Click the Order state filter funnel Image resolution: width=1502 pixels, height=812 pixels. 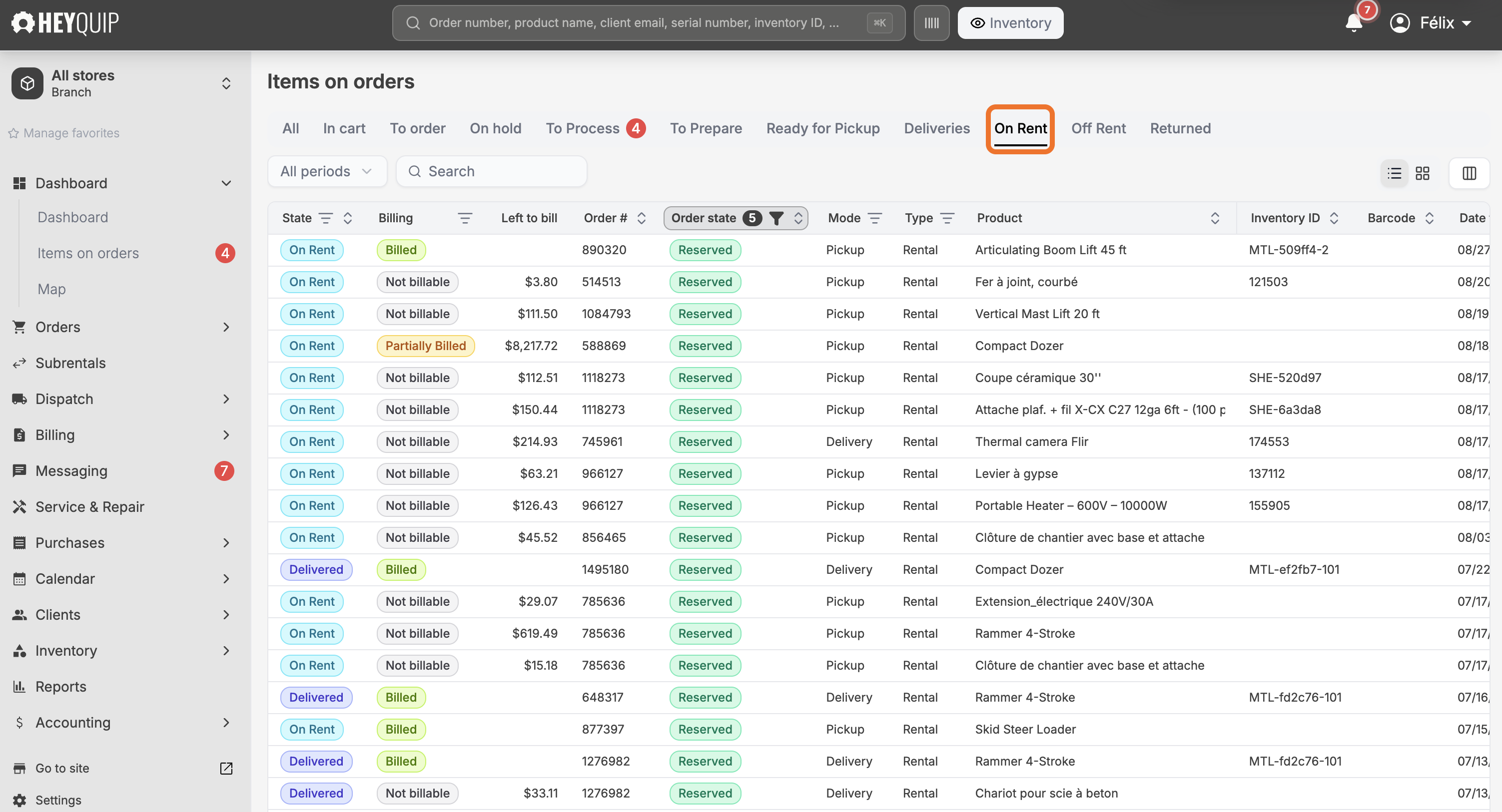pos(776,218)
